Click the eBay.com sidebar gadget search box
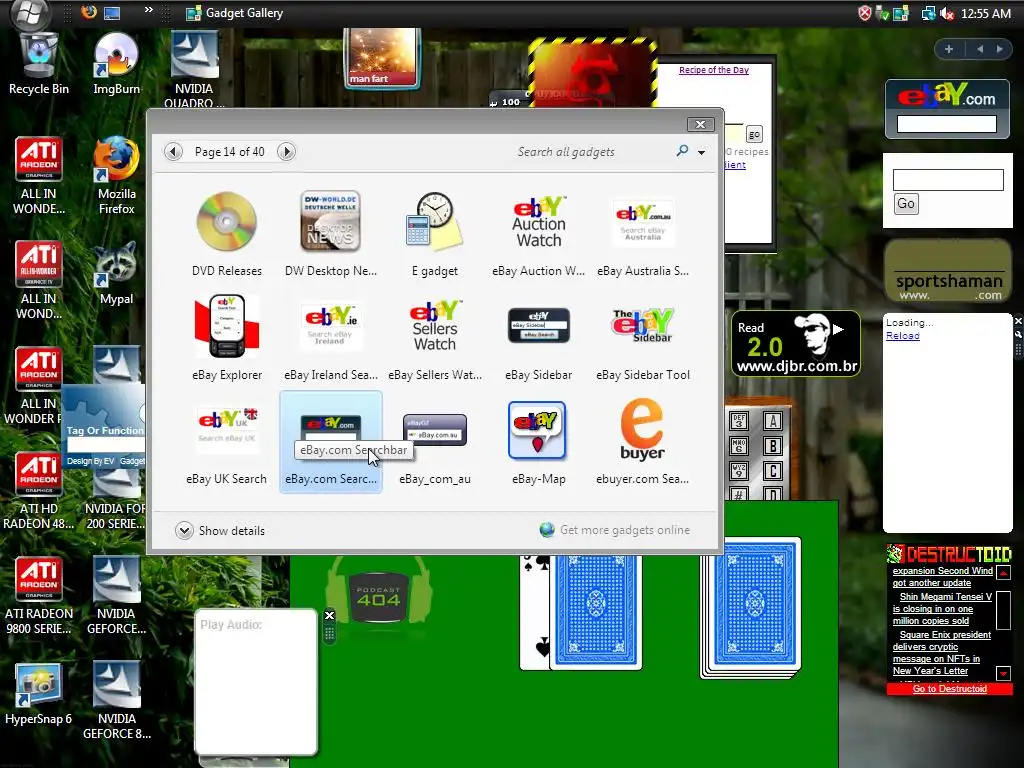 point(947,124)
